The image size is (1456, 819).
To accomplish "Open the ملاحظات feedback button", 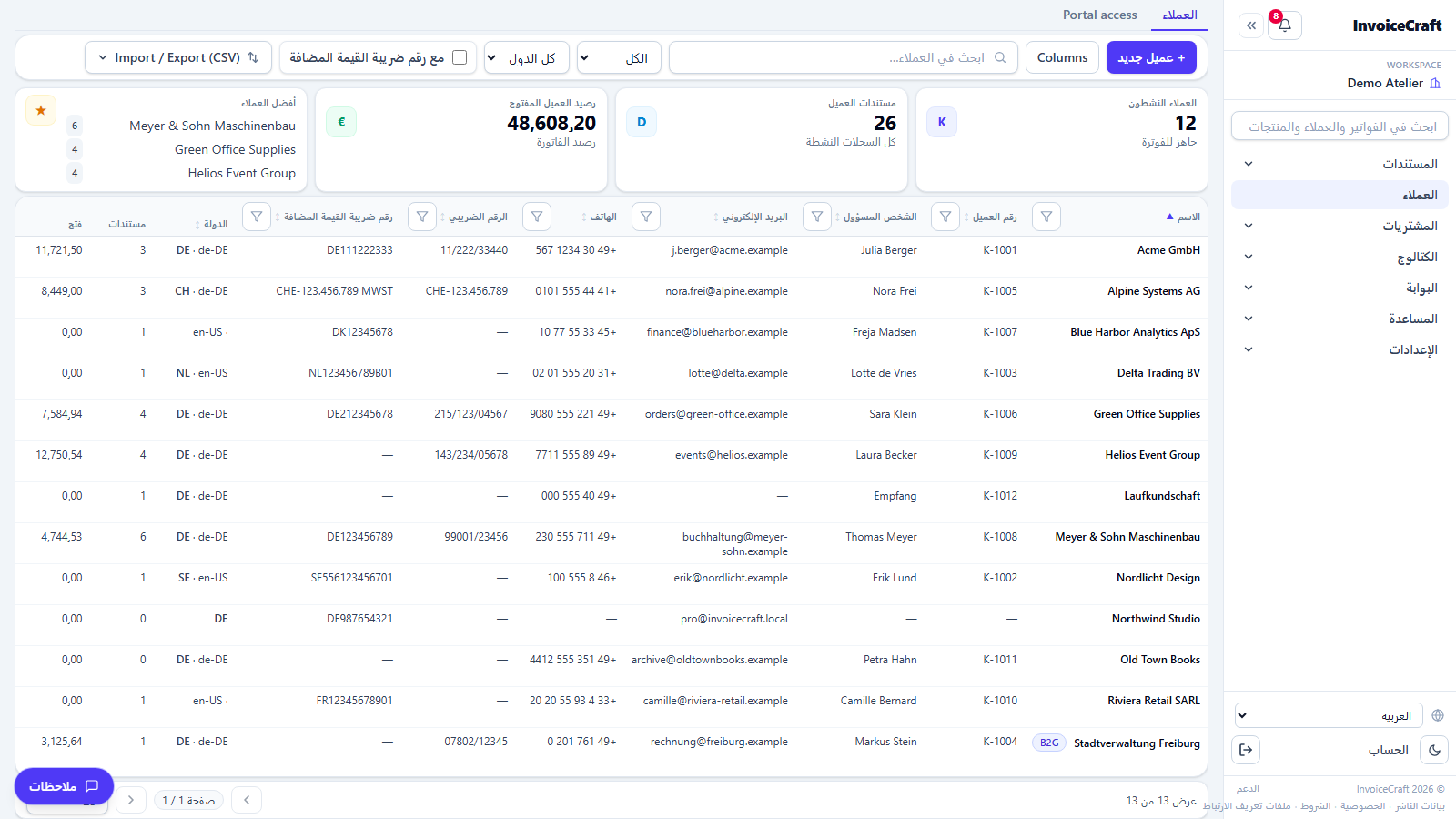I will pos(64,786).
